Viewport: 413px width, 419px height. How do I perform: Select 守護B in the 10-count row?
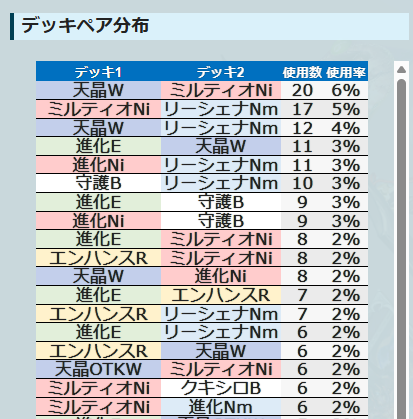pos(98,183)
